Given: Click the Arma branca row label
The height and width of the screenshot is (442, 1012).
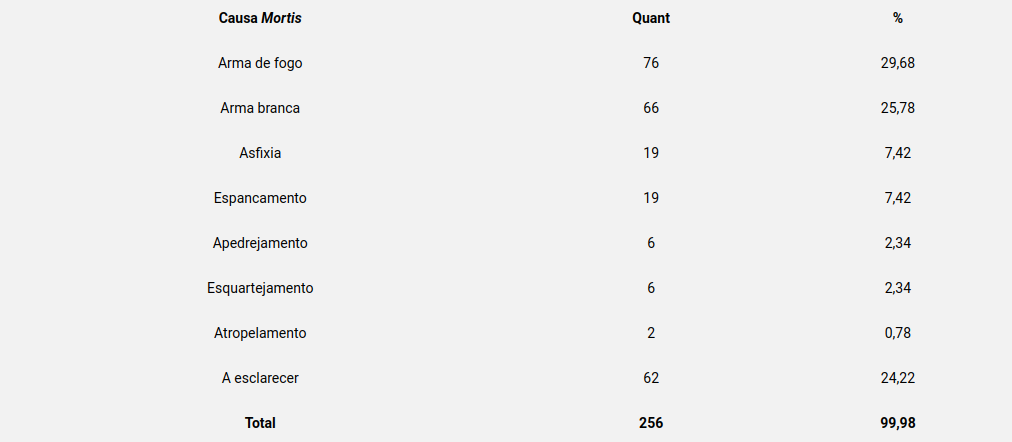Looking at the screenshot, I should (260, 108).
